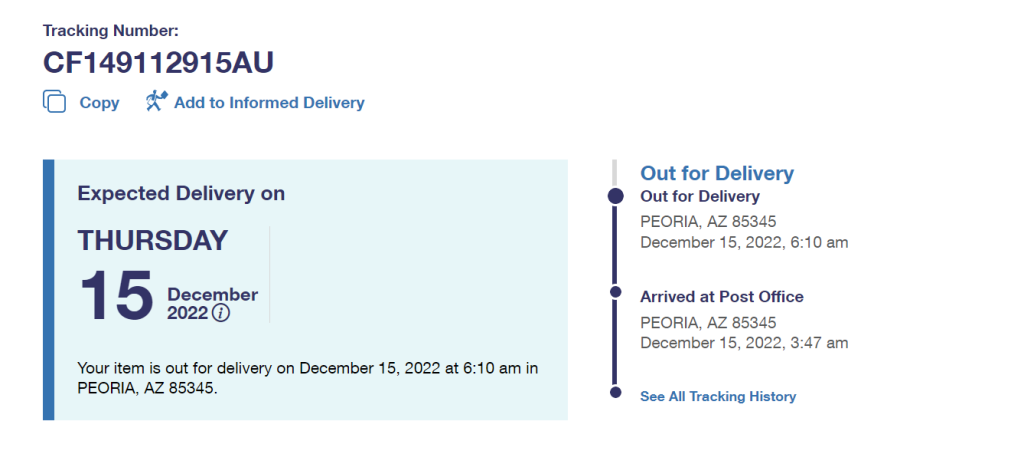The height and width of the screenshot is (464, 1024).
Task: Click the Arrived at Post Office event title
Action: 722,296
